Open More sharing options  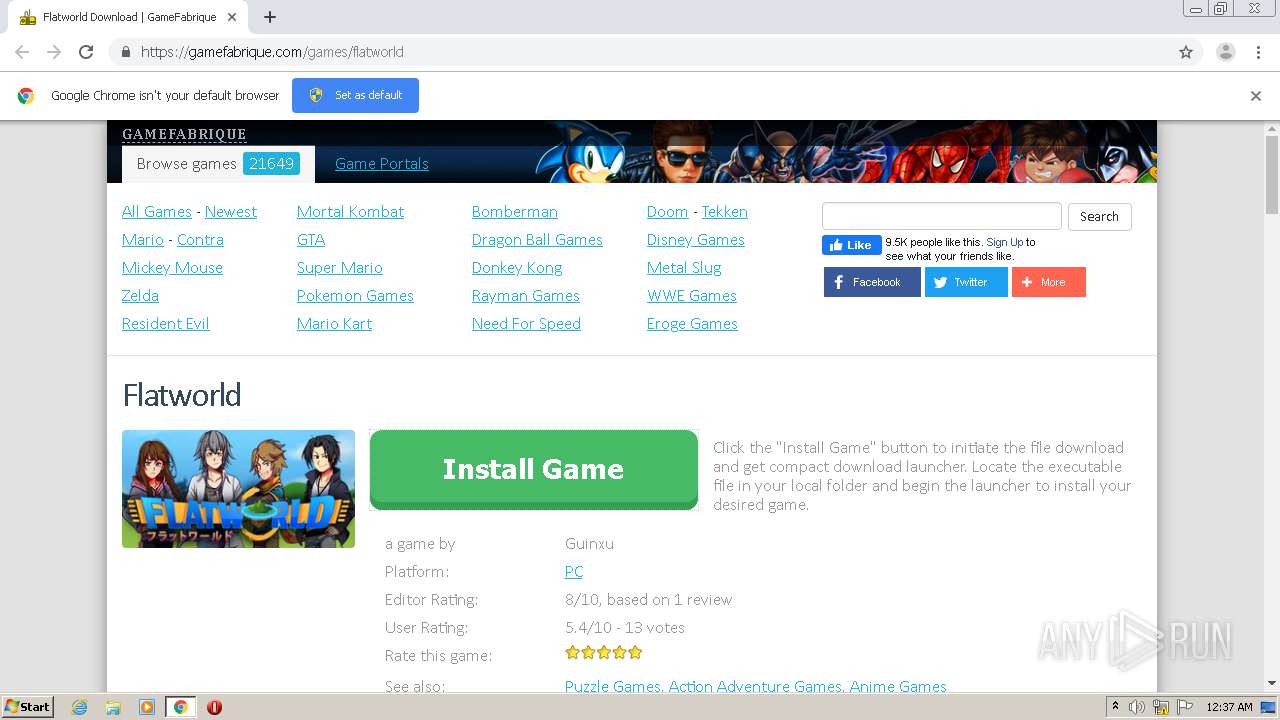coord(1049,282)
